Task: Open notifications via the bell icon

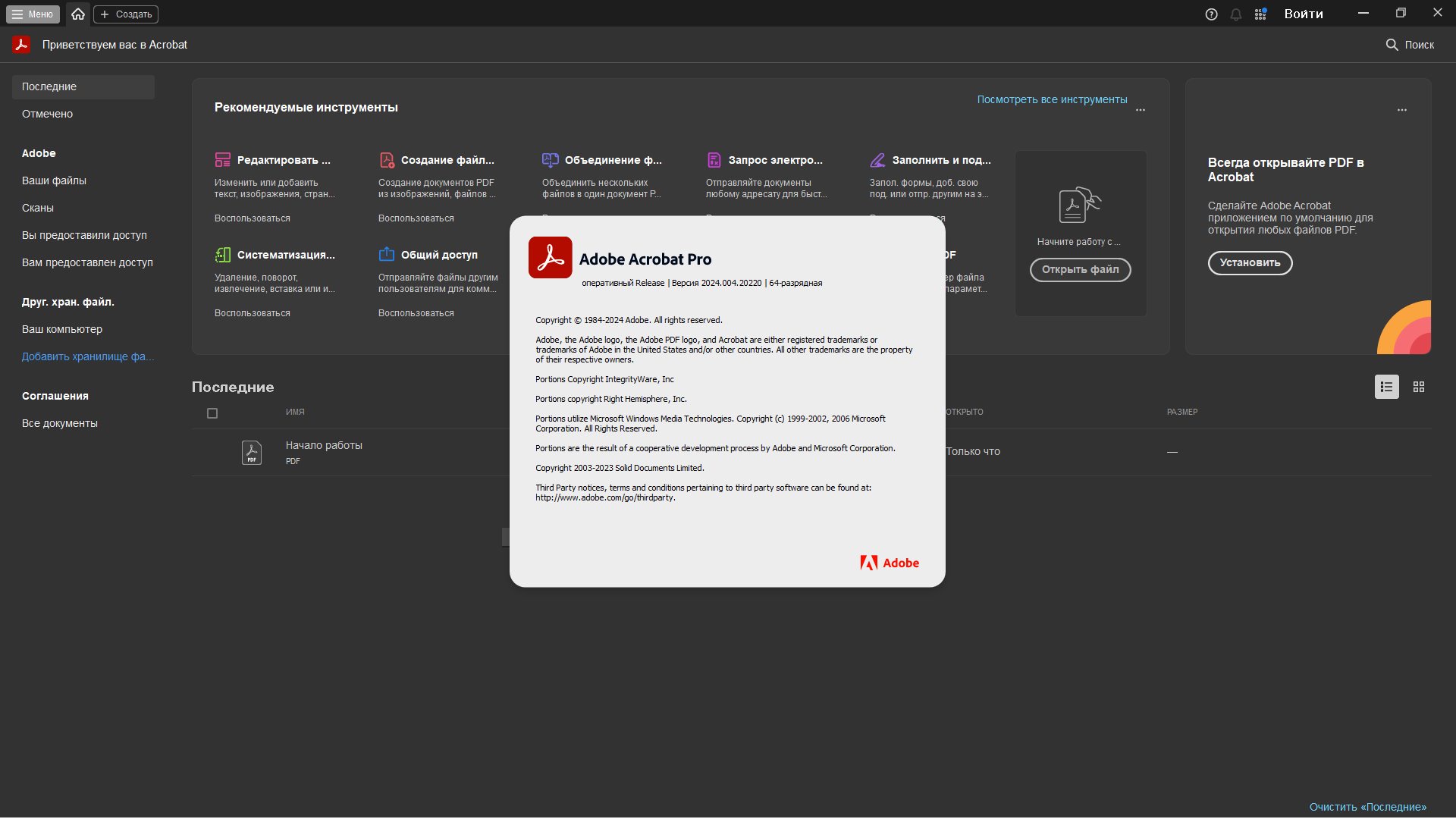Action: 1236,14
